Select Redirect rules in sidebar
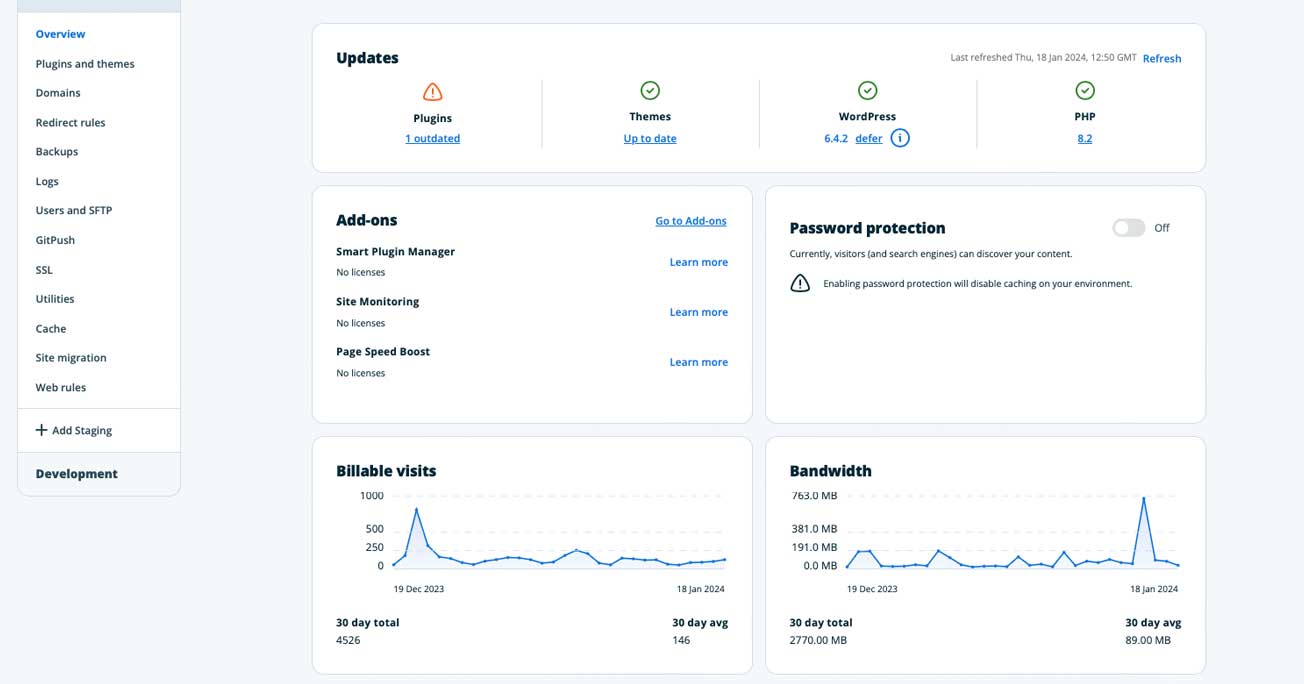Screen dimensions: 1304x684 [70, 123]
